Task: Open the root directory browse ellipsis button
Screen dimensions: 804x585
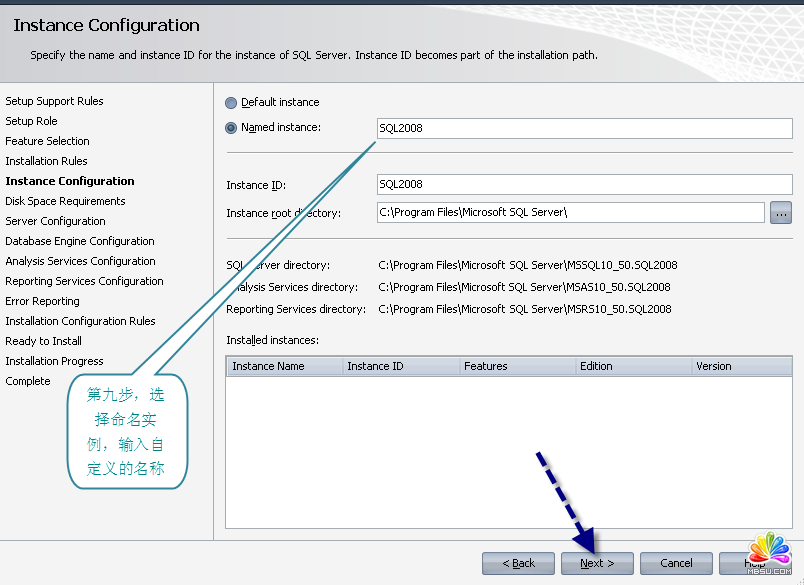Action: (x=781, y=212)
